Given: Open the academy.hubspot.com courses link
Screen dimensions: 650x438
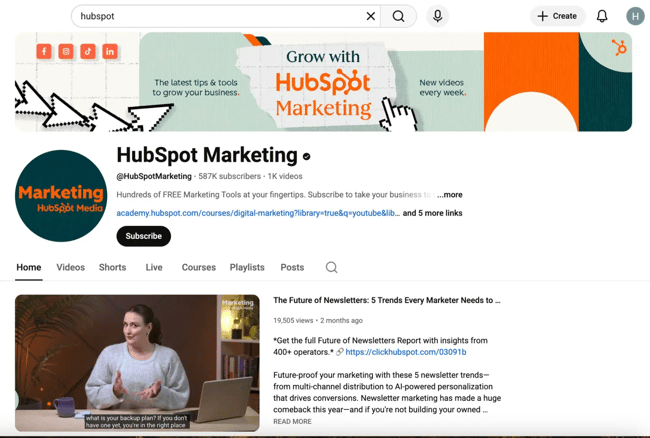Looking at the screenshot, I should pyautogui.click(x=258, y=213).
